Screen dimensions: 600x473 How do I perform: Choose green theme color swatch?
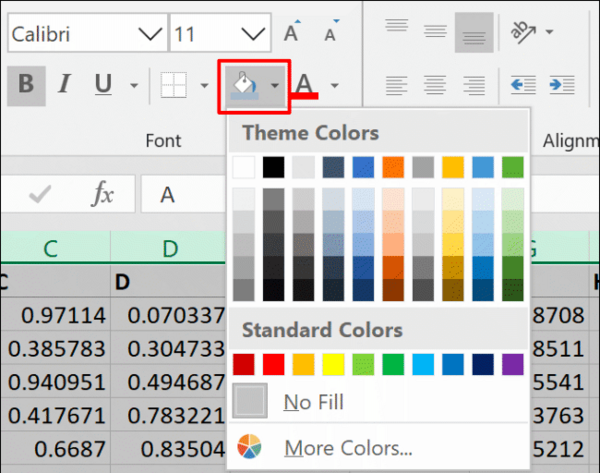point(513,167)
